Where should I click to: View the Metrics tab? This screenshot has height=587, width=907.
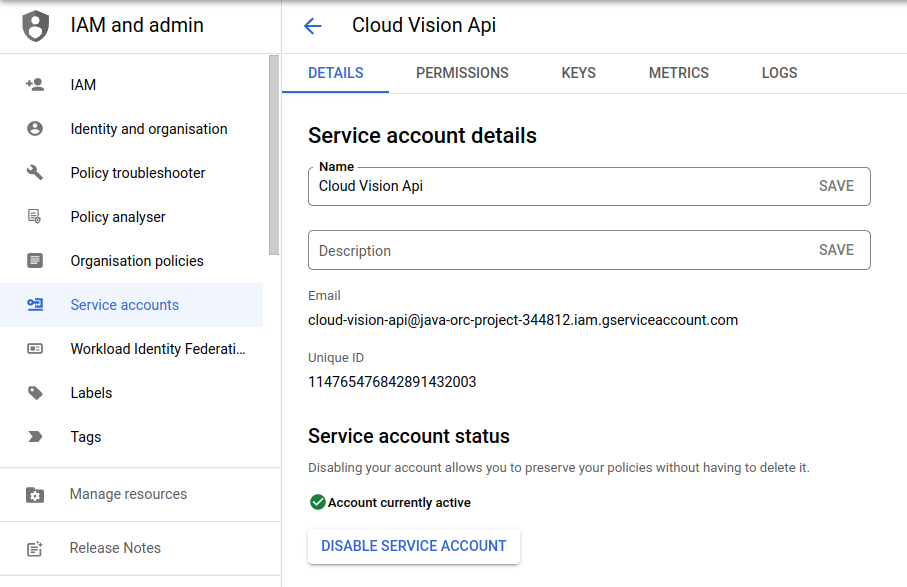(x=678, y=73)
